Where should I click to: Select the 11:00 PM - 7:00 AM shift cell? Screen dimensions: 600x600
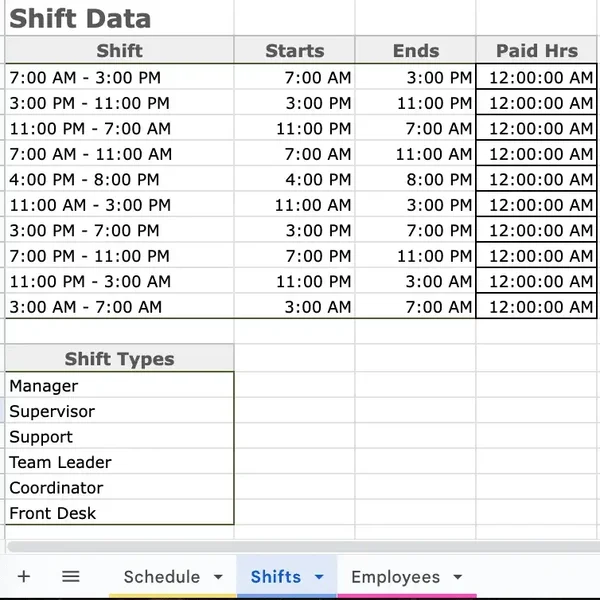tap(119, 128)
